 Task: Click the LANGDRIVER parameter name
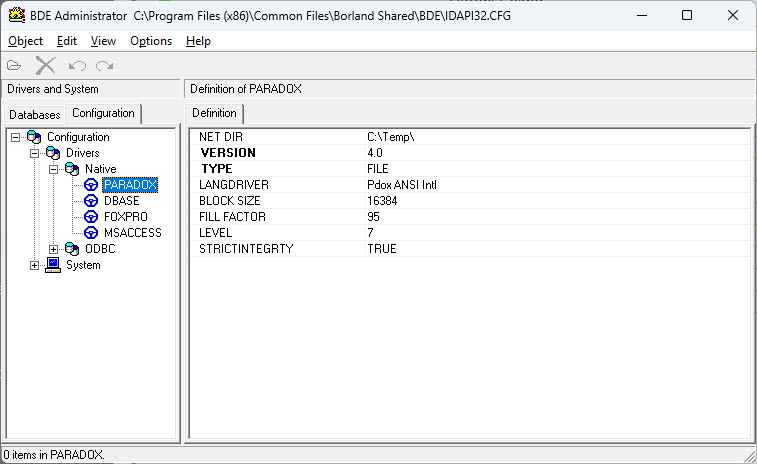point(234,185)
